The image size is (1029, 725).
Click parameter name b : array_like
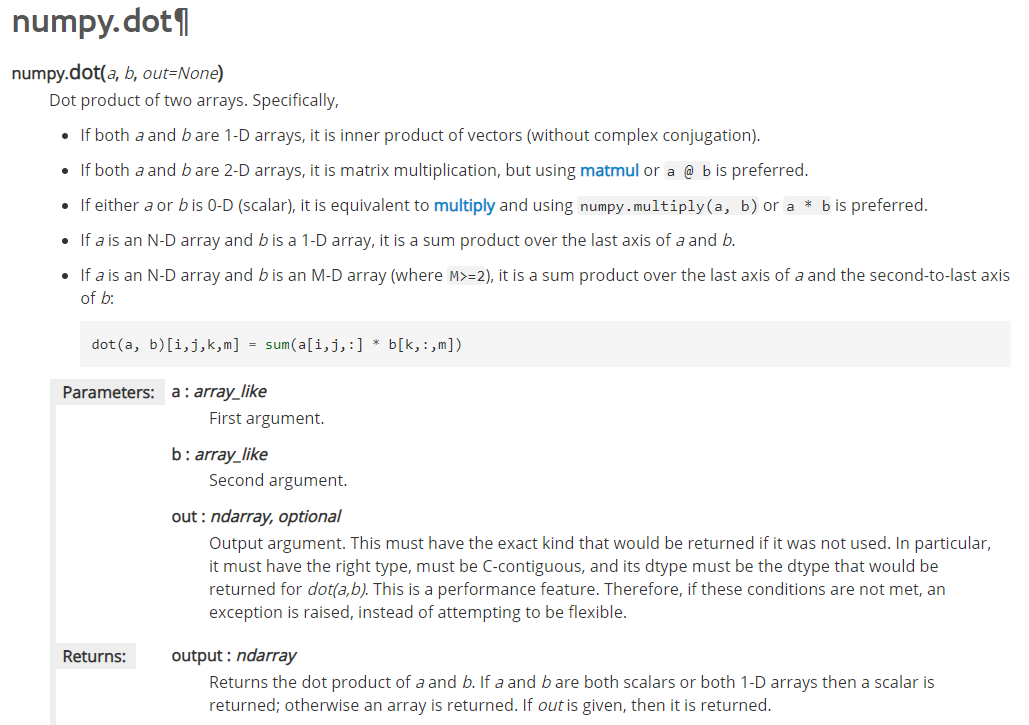(219, 454)
